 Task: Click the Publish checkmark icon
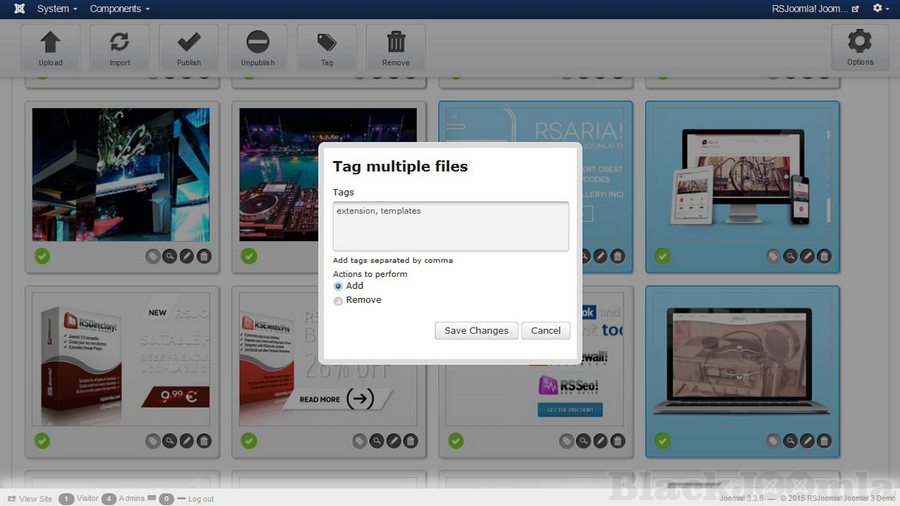pos(189,47)
